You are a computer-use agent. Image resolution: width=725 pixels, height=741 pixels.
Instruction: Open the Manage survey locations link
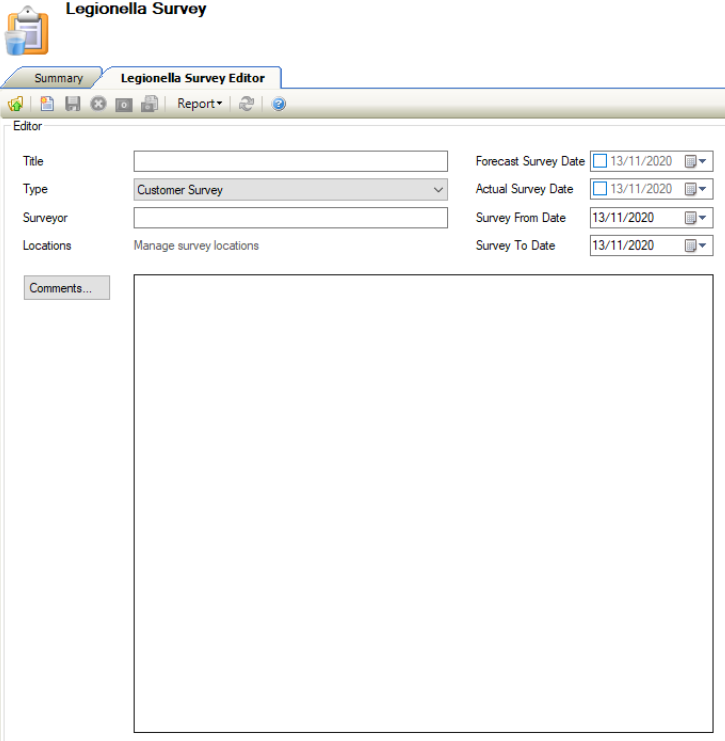pos(196,246)
